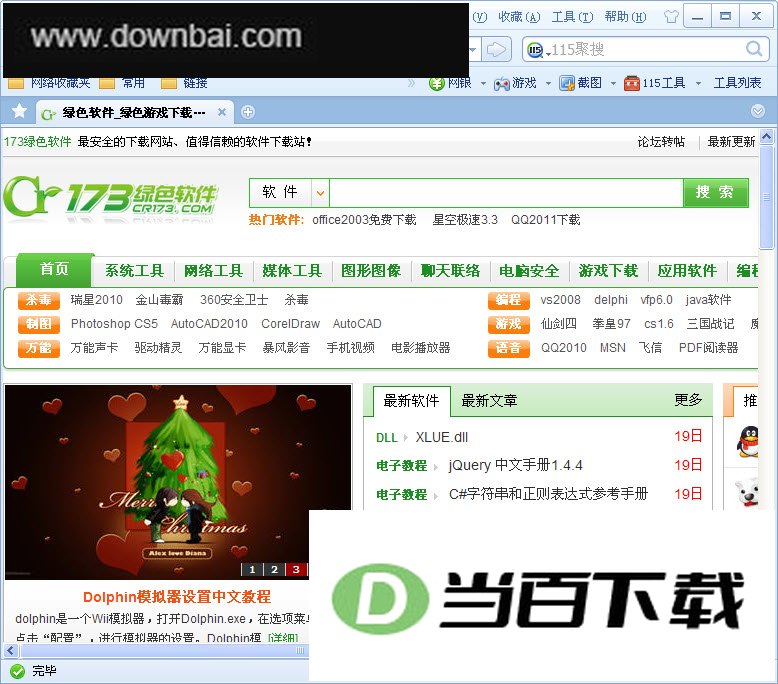This screenshot has height=684, width=778.
Task: Open the 媒体工具 navigation item
Action: pyautogui.click(x=292, y=271)
